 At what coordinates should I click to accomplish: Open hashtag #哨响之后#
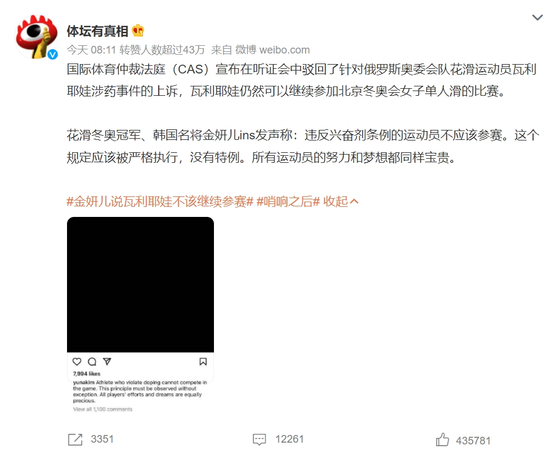288,202
